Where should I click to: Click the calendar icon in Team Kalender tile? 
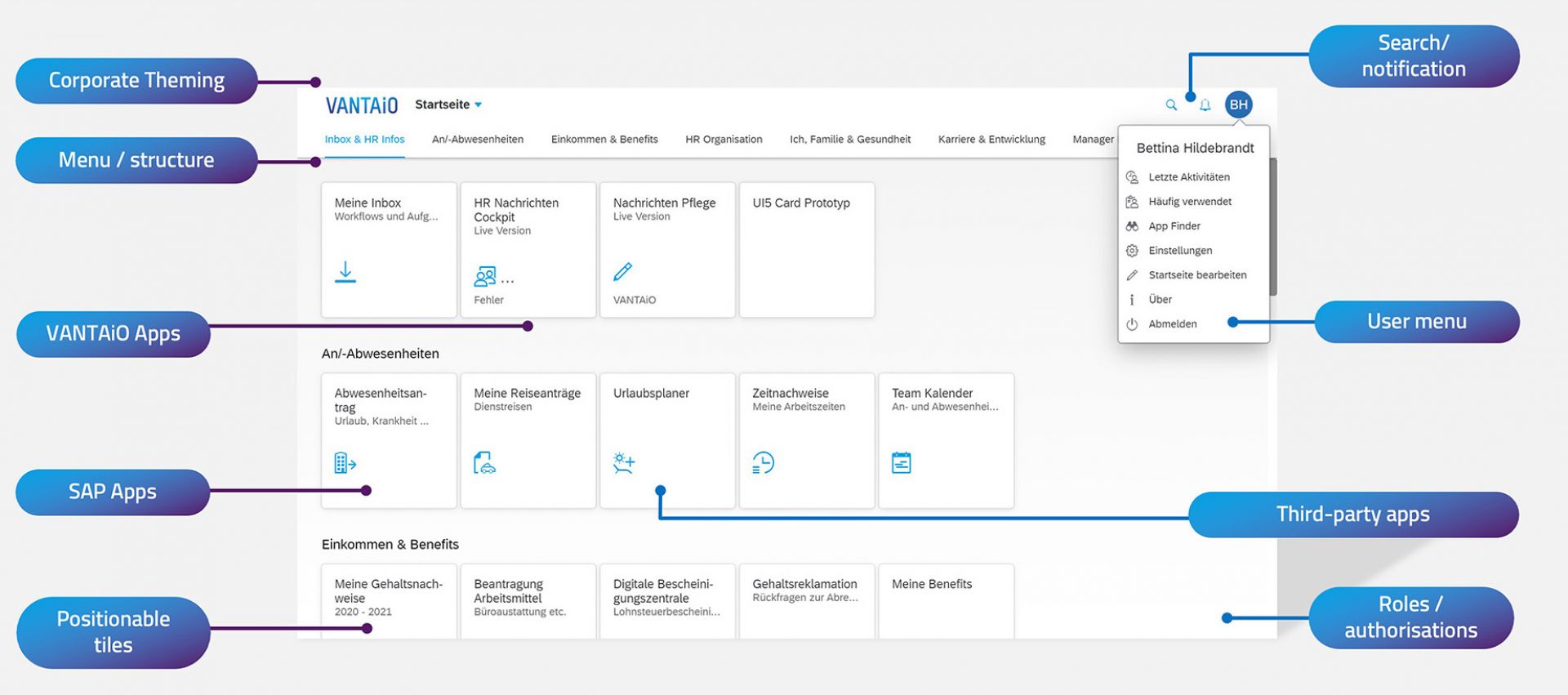pos(901,463)
